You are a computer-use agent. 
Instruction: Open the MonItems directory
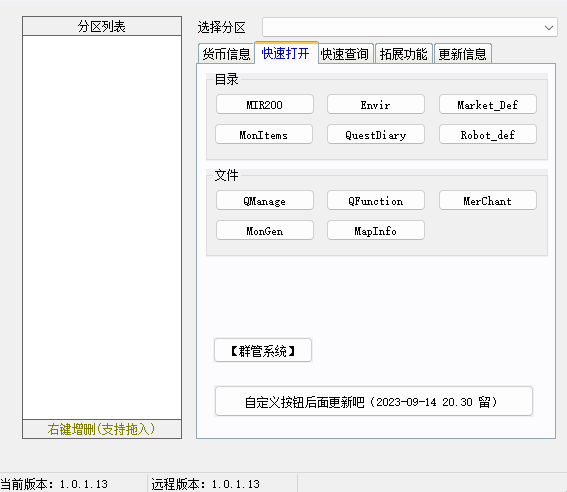[264, 135]
